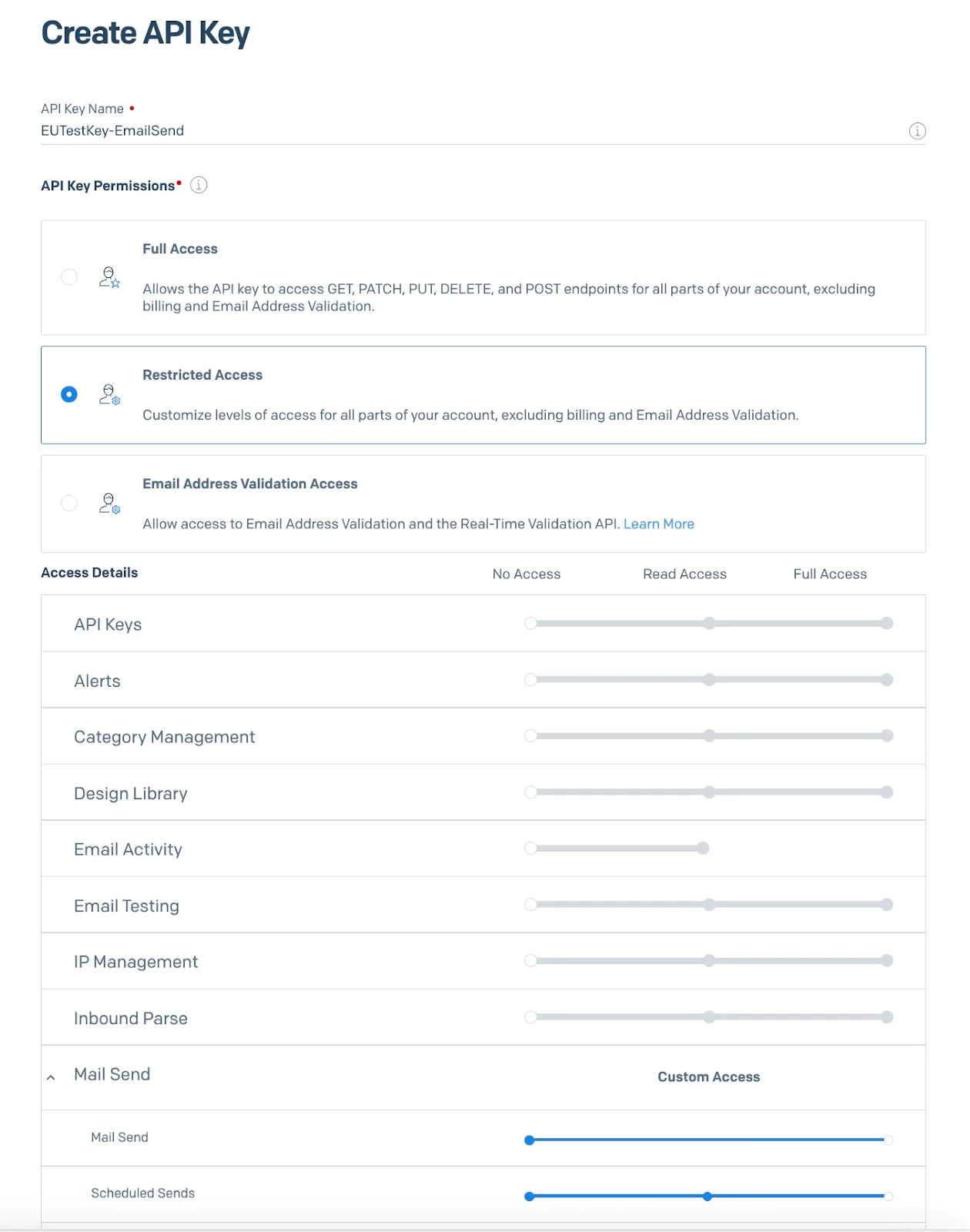Click the Restricted Access user-gear icon
970x1232 pixels.
[109, 395]
